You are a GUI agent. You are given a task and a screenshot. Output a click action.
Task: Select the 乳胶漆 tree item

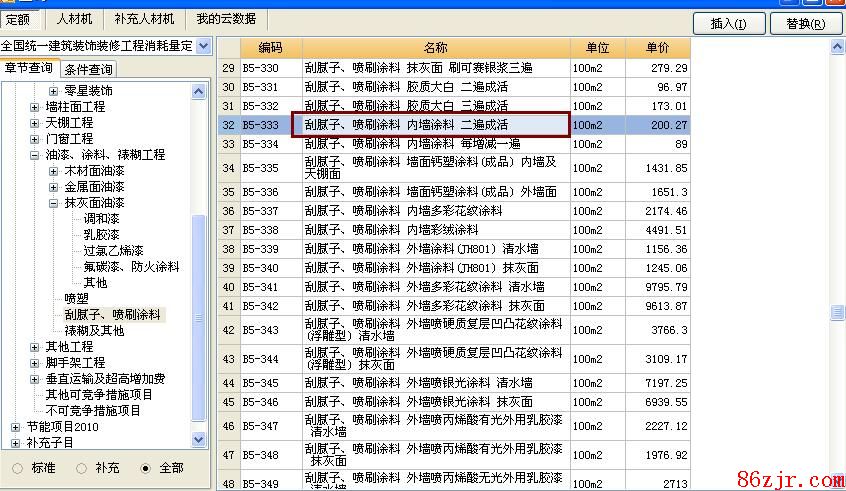[101, 235]
